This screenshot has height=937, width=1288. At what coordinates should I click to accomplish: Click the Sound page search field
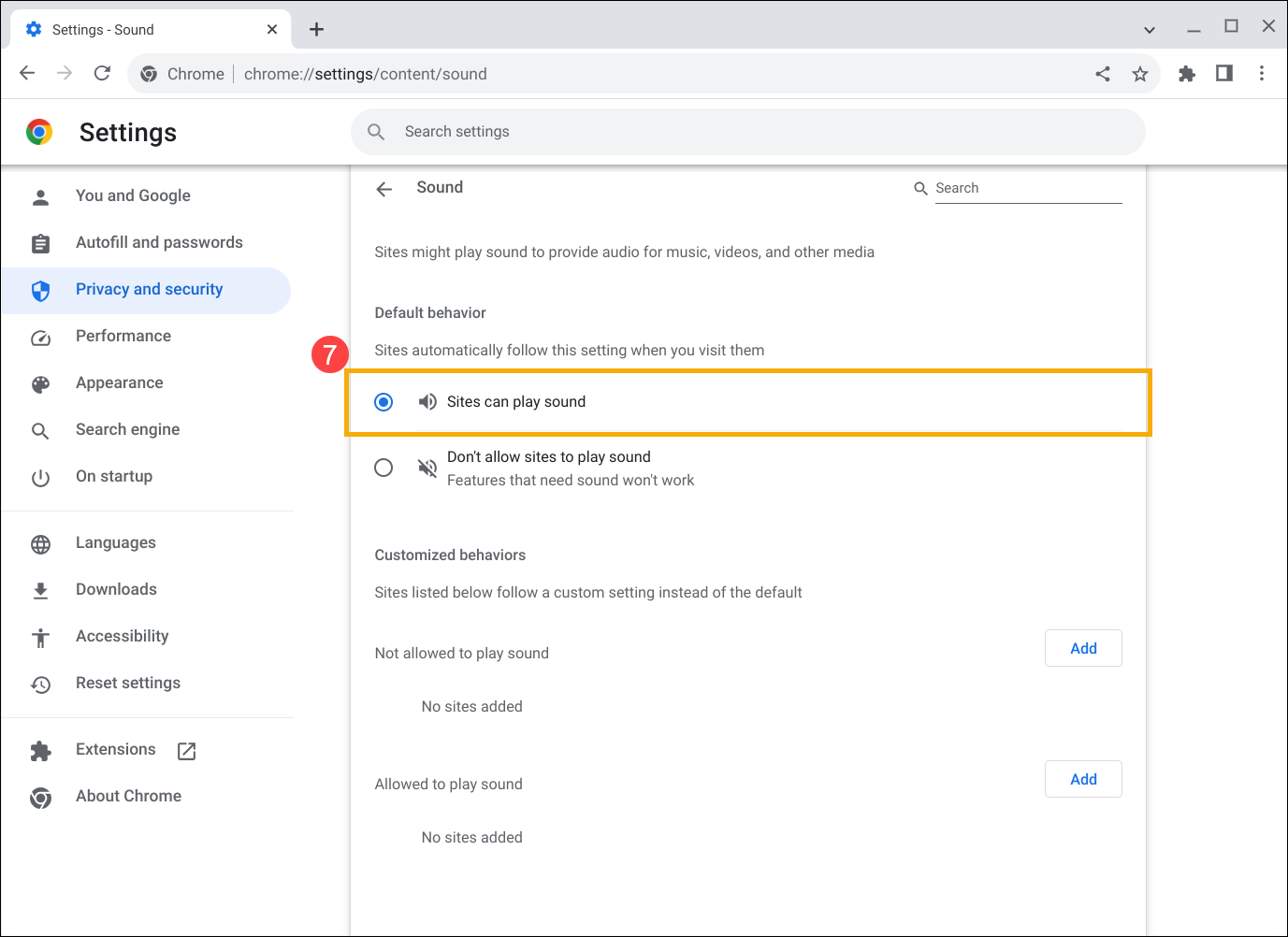pyautogui.click(x=1028, y=188)
